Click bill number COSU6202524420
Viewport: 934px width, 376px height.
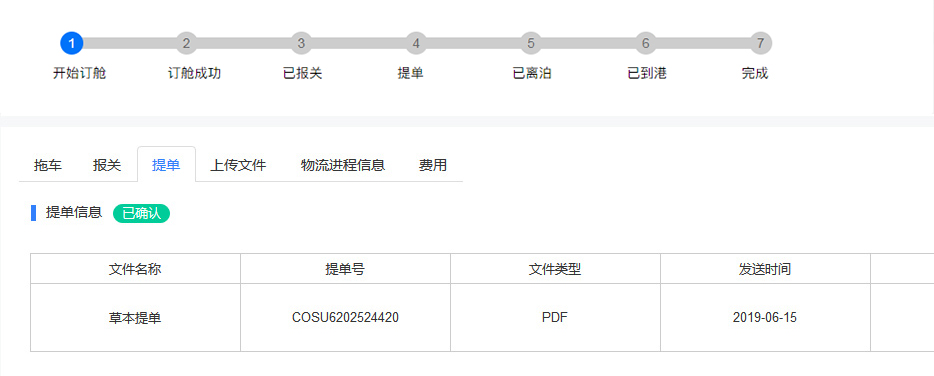point(345,318)
